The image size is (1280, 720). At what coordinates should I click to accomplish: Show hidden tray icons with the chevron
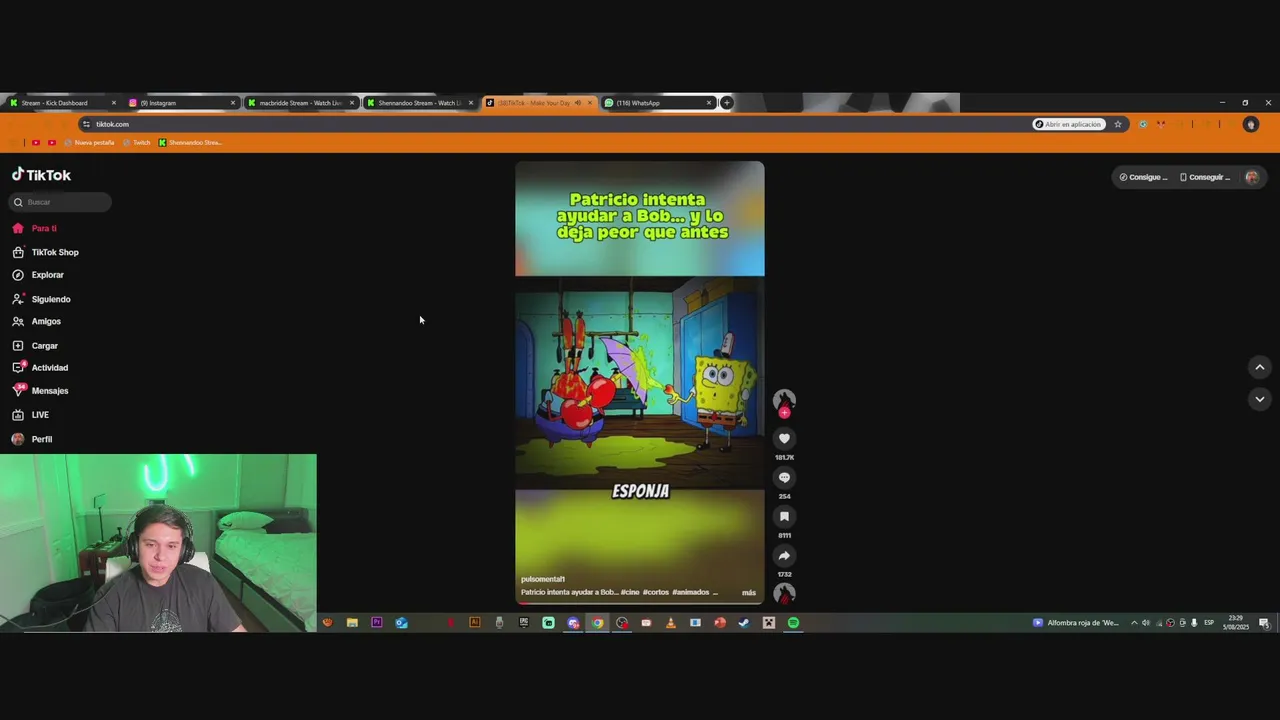click(1134, 623)
